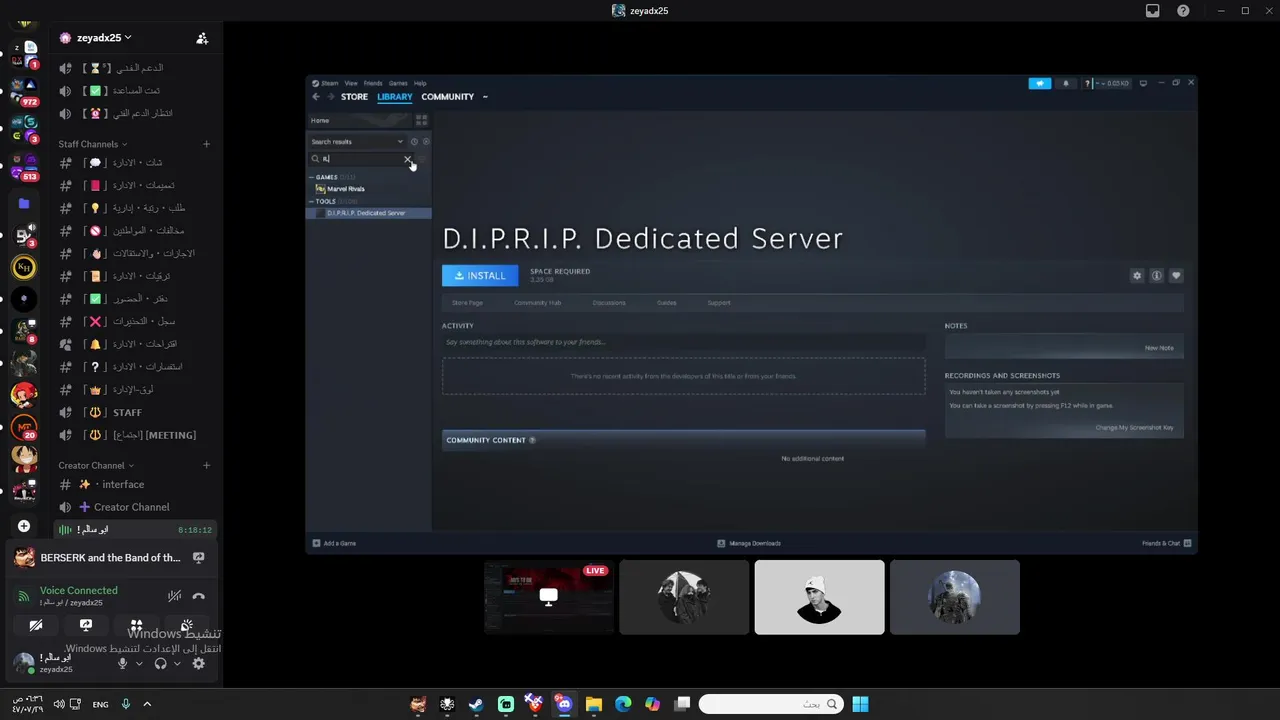Toggle deafen headphones in user panel
The width and height of the screenshot is (1280, 720).
coord(161,663)
